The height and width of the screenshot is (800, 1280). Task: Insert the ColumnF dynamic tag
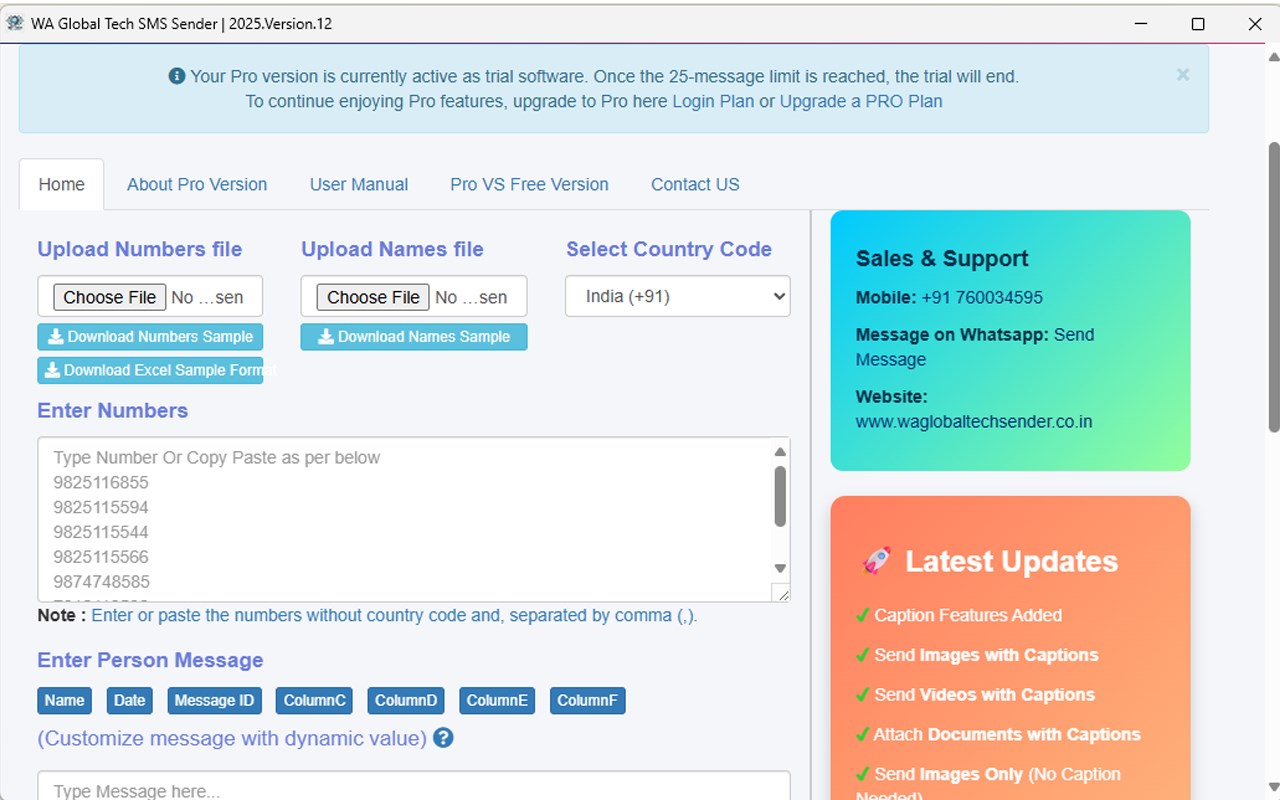click(x=588, y=700)
